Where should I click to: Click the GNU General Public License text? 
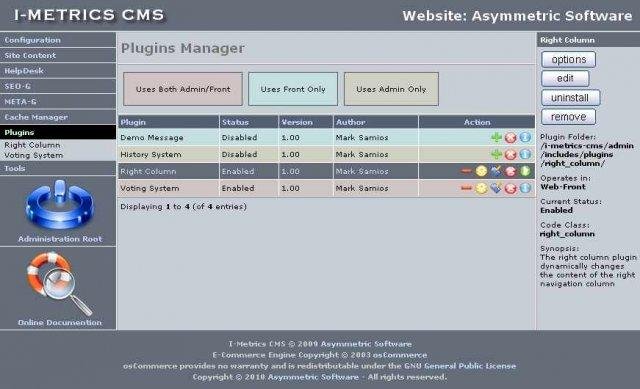(x=460, y=366)
